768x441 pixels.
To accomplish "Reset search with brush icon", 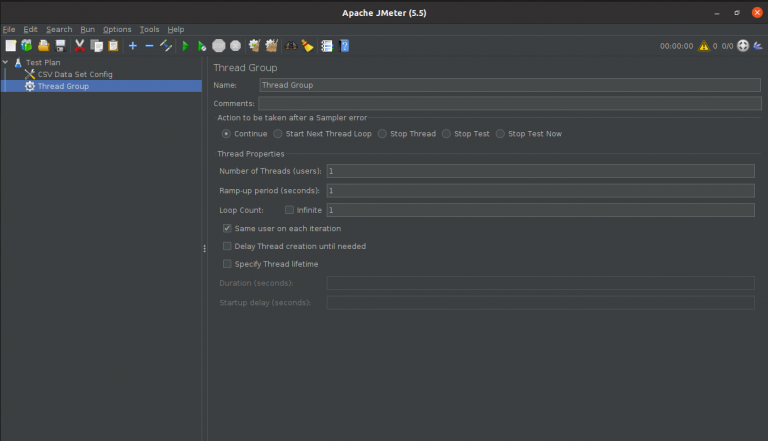I will click(x=308, y=46).
